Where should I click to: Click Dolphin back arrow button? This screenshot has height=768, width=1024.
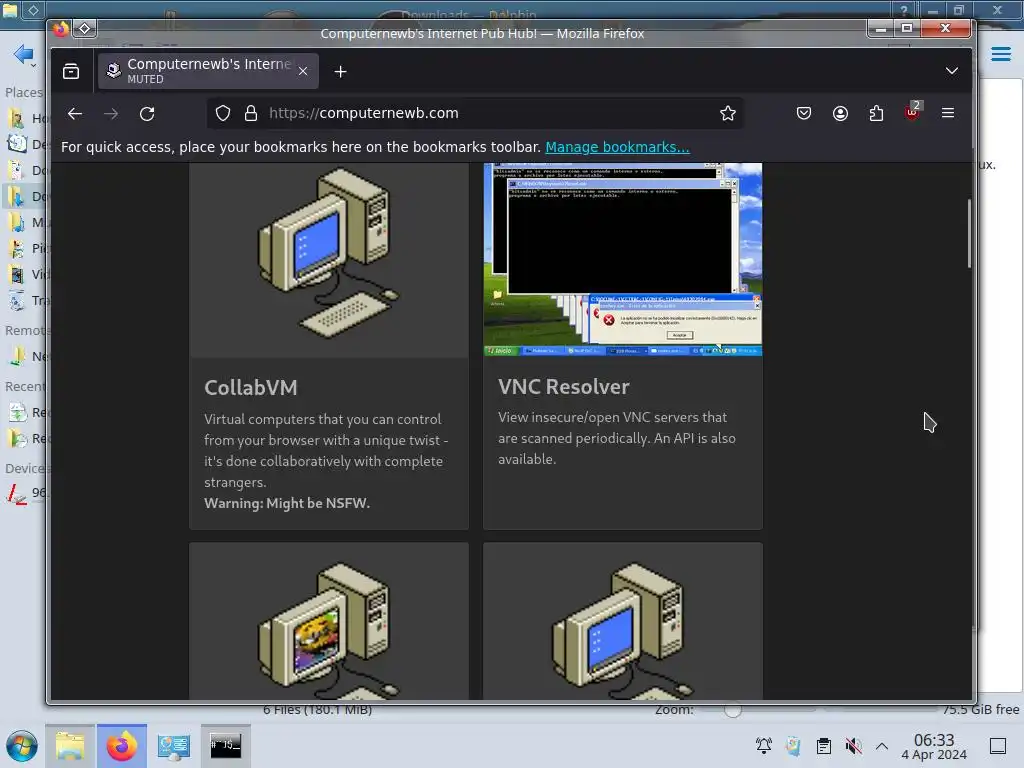pos(24,54)
